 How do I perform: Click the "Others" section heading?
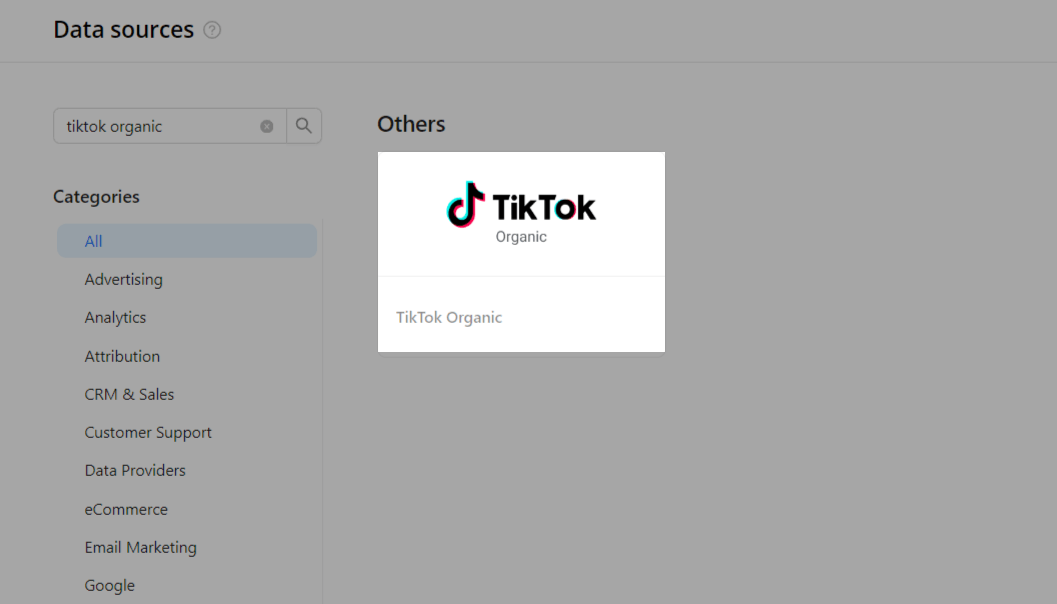pyautogui.click(x=411, y=124)
